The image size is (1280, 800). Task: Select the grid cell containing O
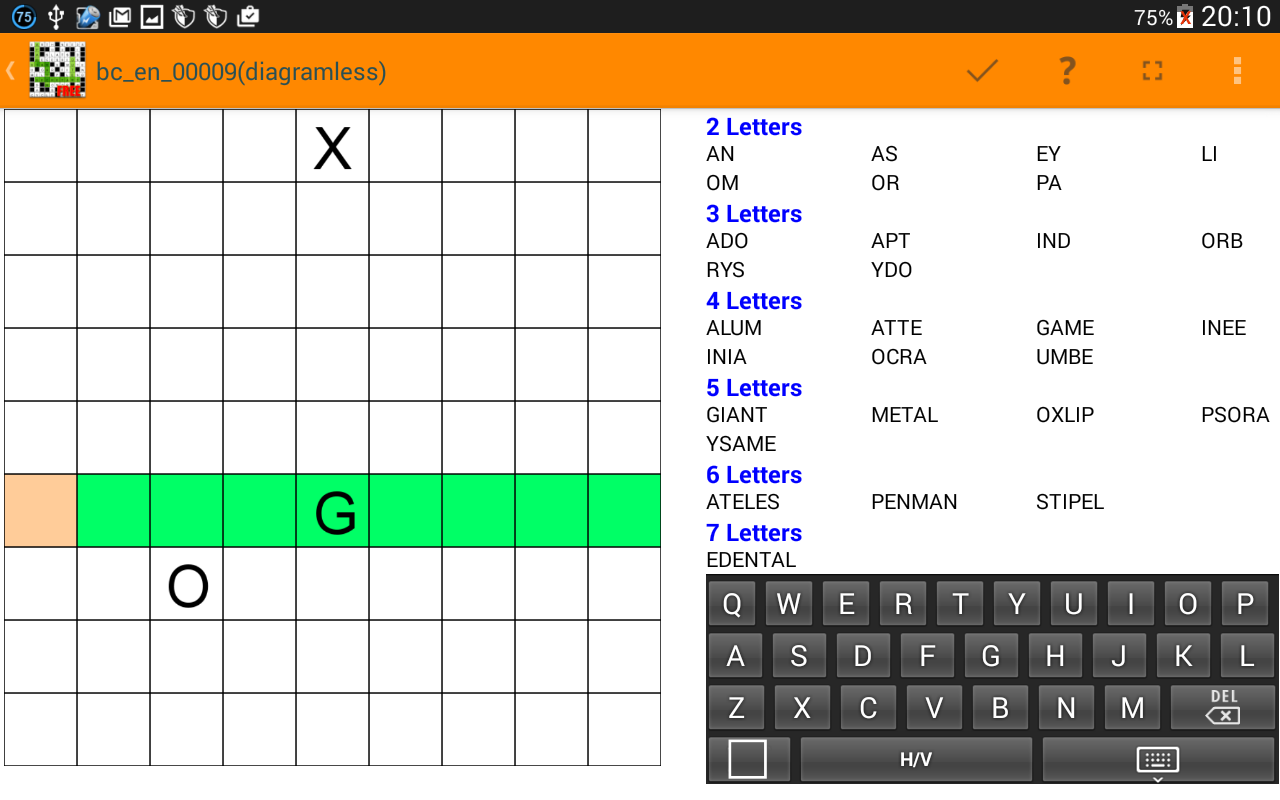click(187, 584)
